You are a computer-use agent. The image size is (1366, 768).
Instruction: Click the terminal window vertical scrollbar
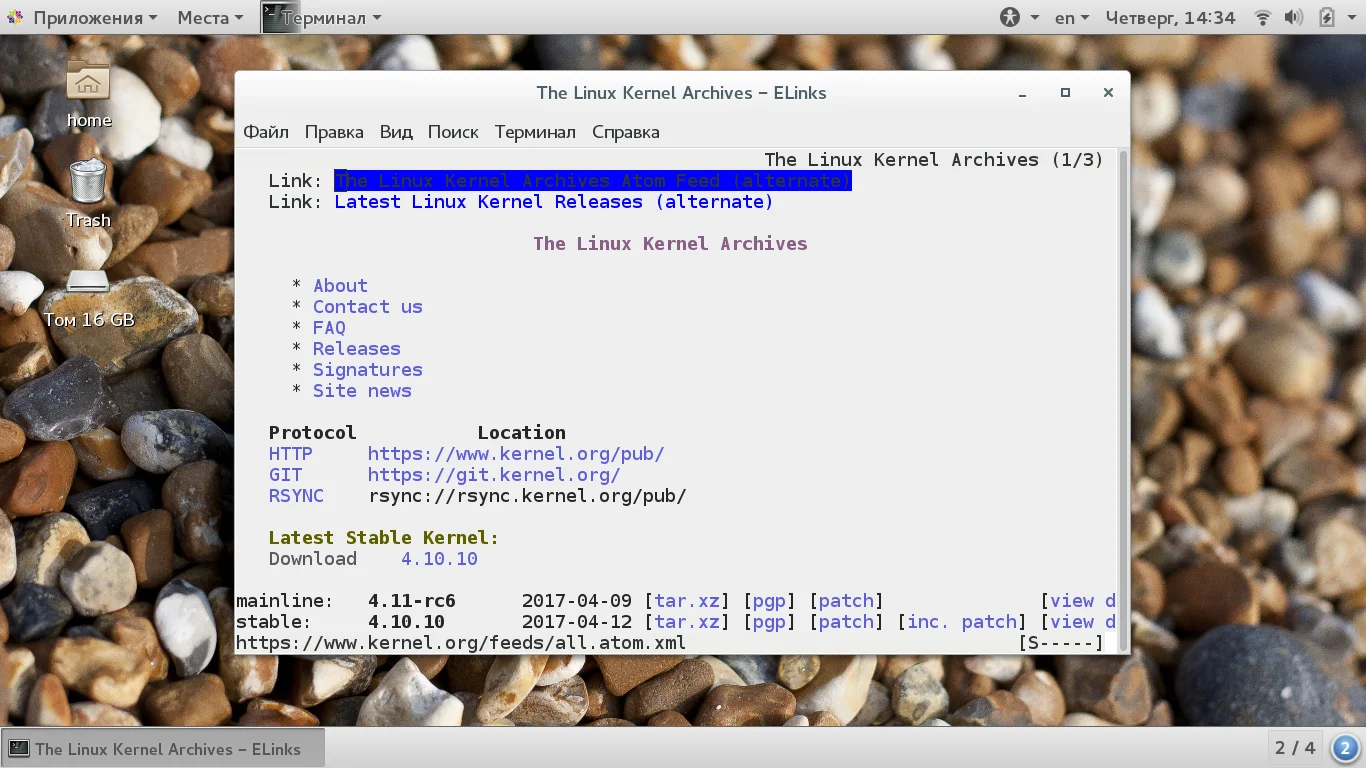click(1123, 400)
